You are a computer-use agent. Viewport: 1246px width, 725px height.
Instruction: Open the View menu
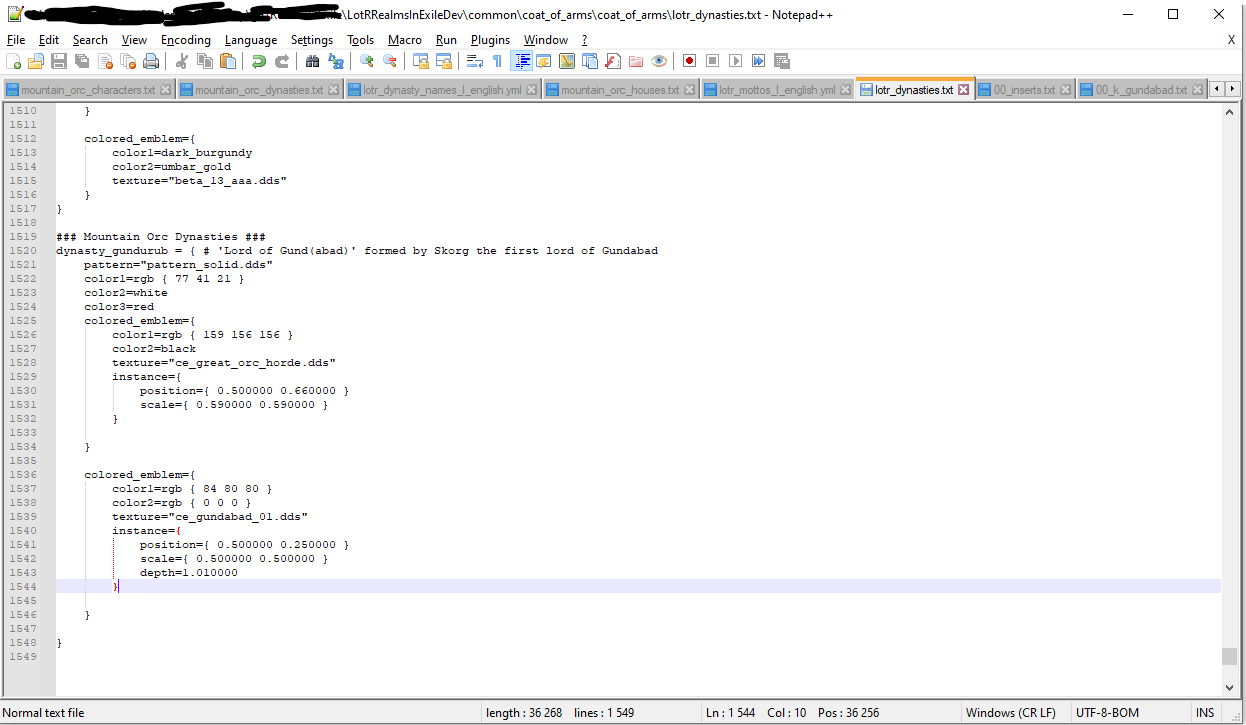(134, 40)
